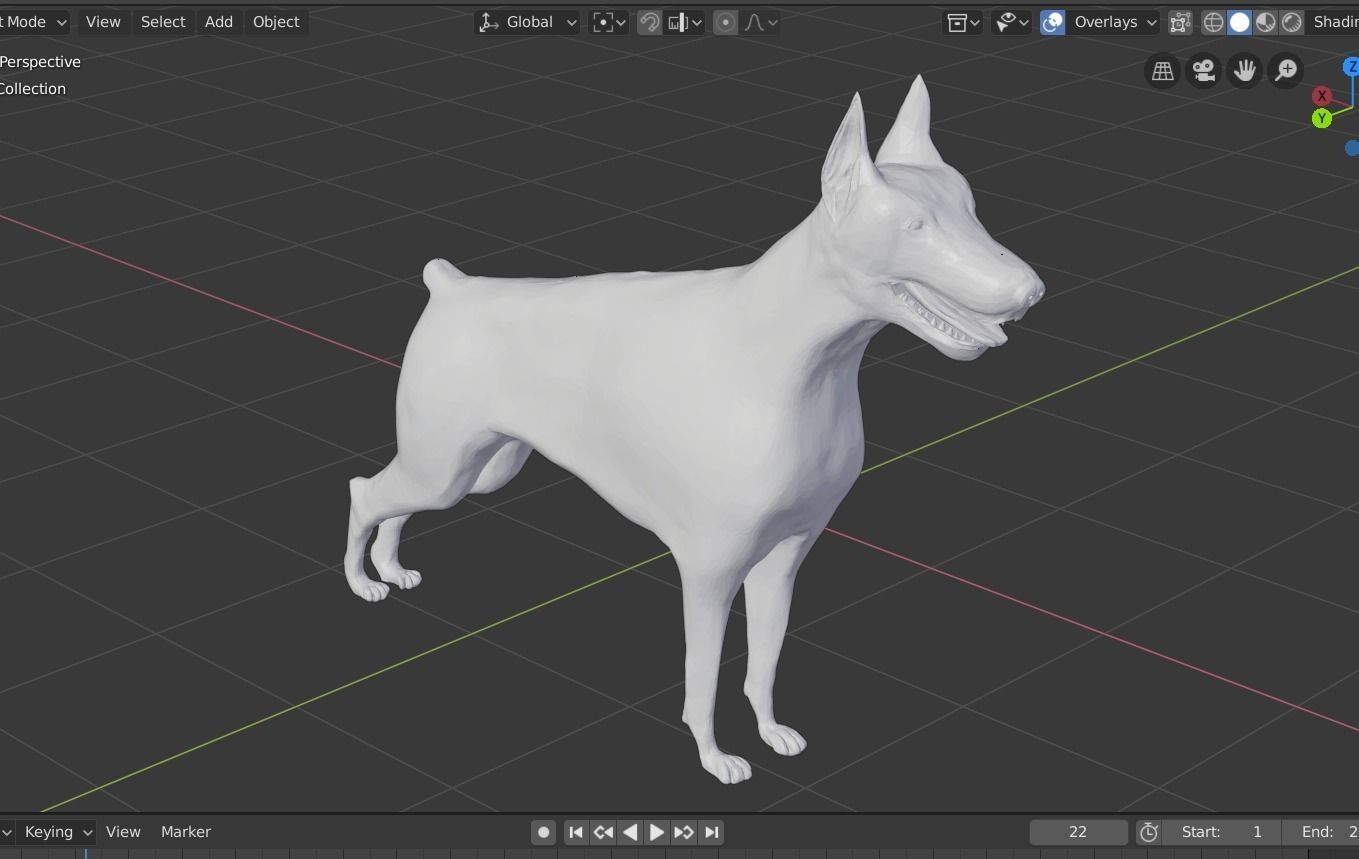Click the hand pan view icon
This screenshot has width=1359, height=859.
pos(1245,71)
